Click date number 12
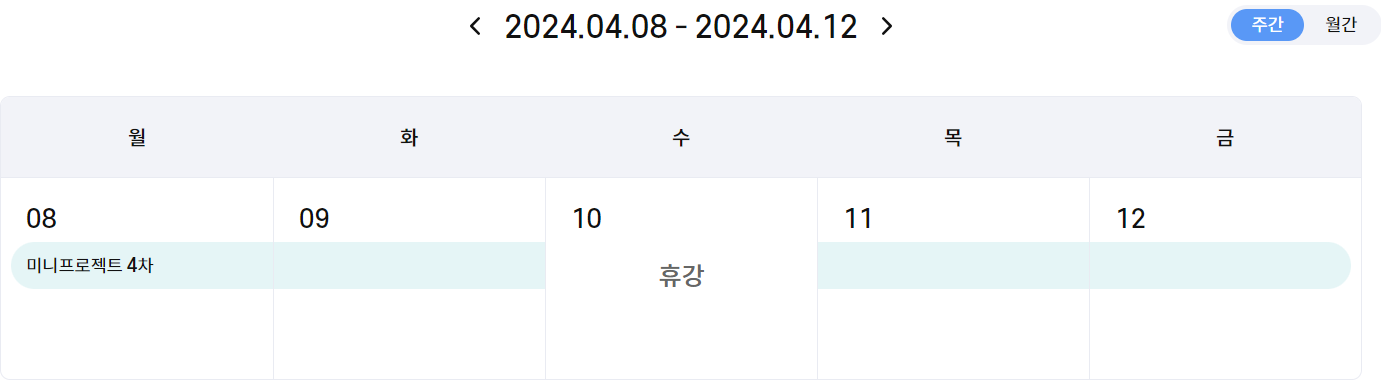This screenshot has height=383, width=1381. 1131,219
